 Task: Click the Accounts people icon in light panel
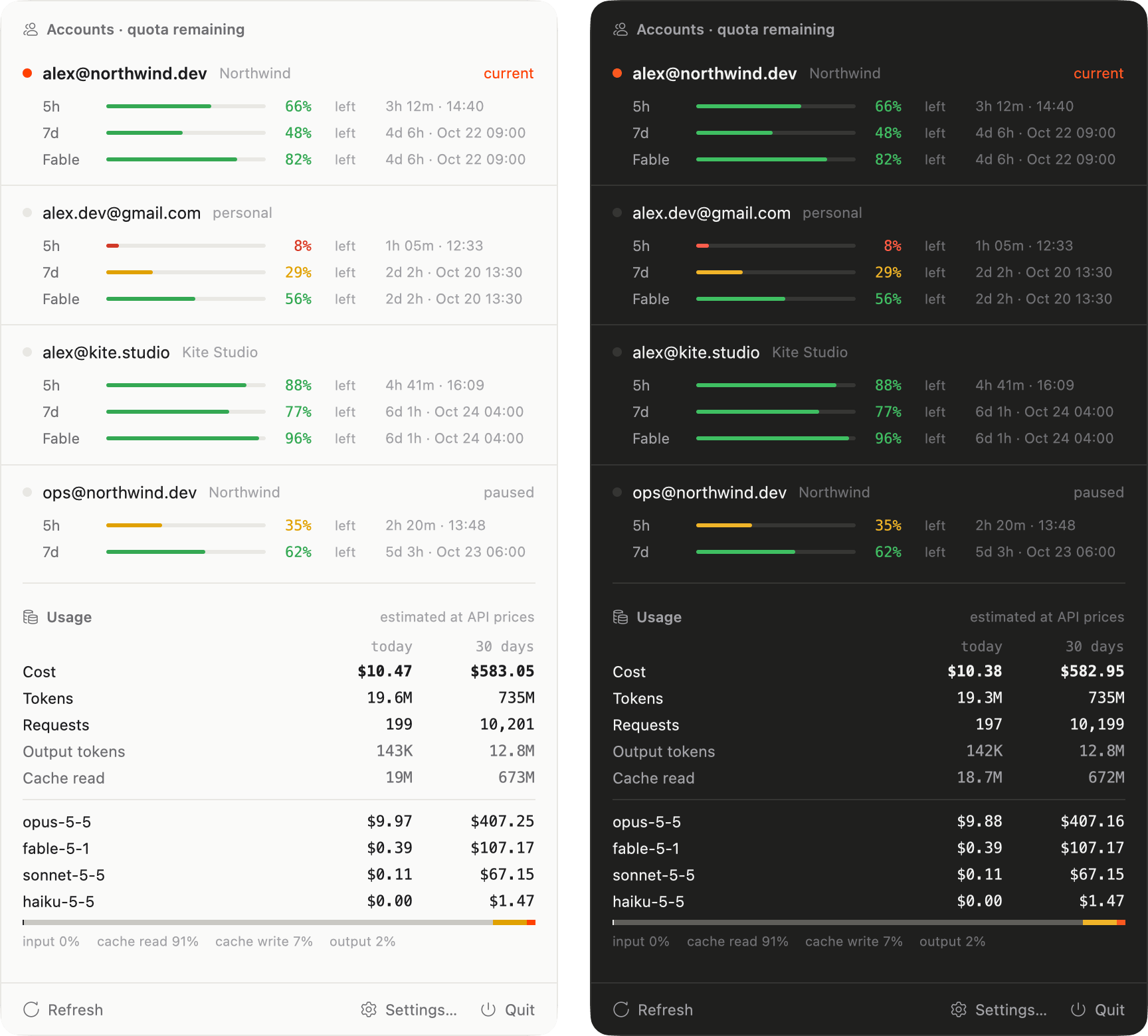click(x=31, y=29)
